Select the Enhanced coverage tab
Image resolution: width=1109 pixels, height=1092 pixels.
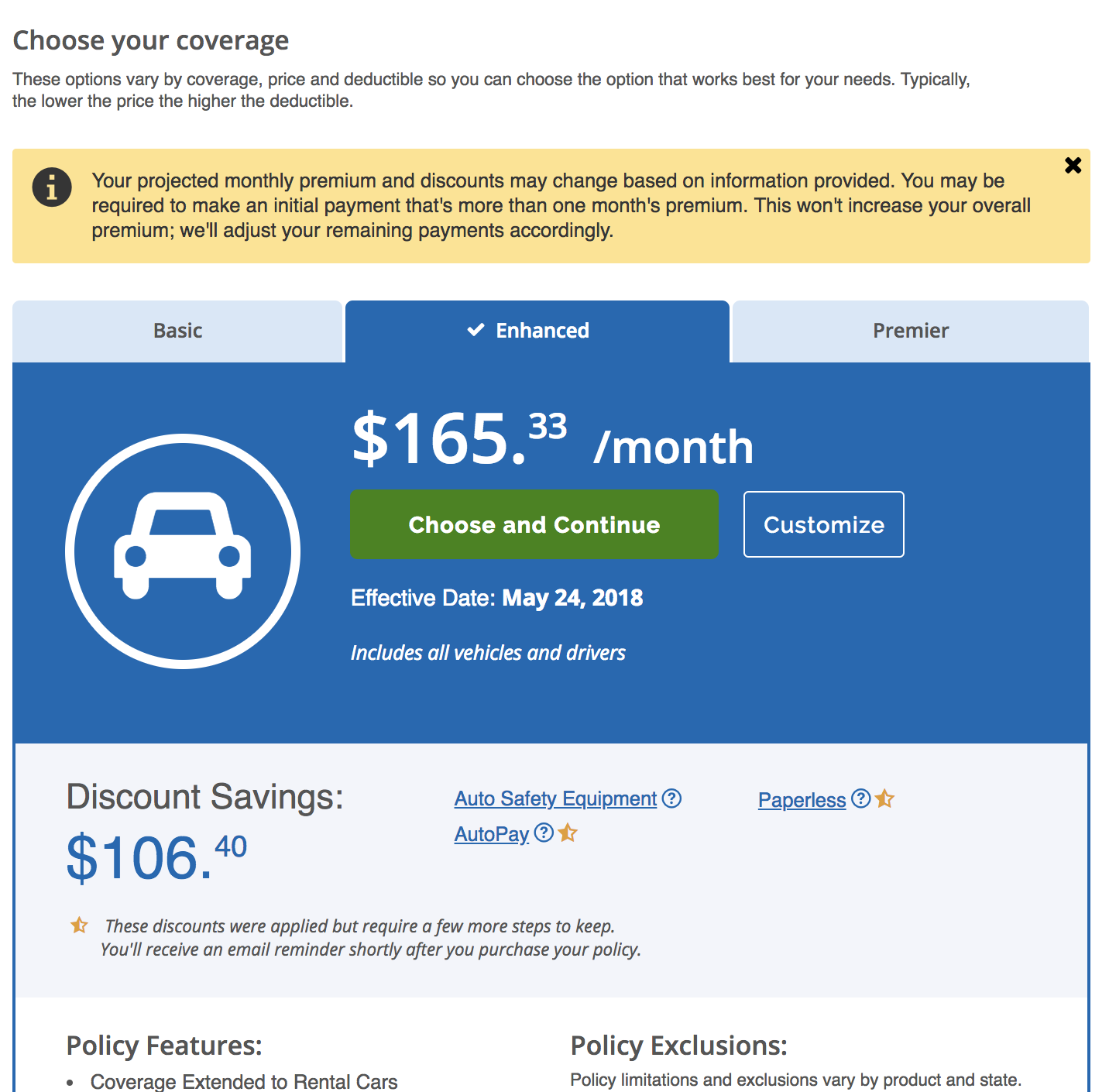tap(542, 331)
